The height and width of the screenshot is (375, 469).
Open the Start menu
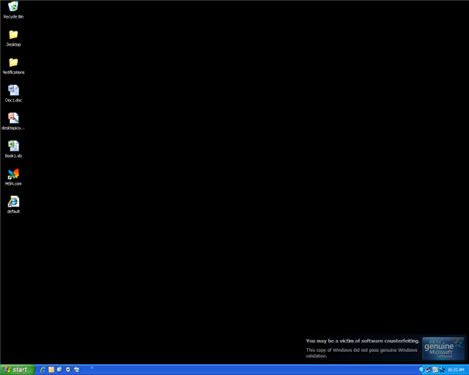[x=17, y=370]
